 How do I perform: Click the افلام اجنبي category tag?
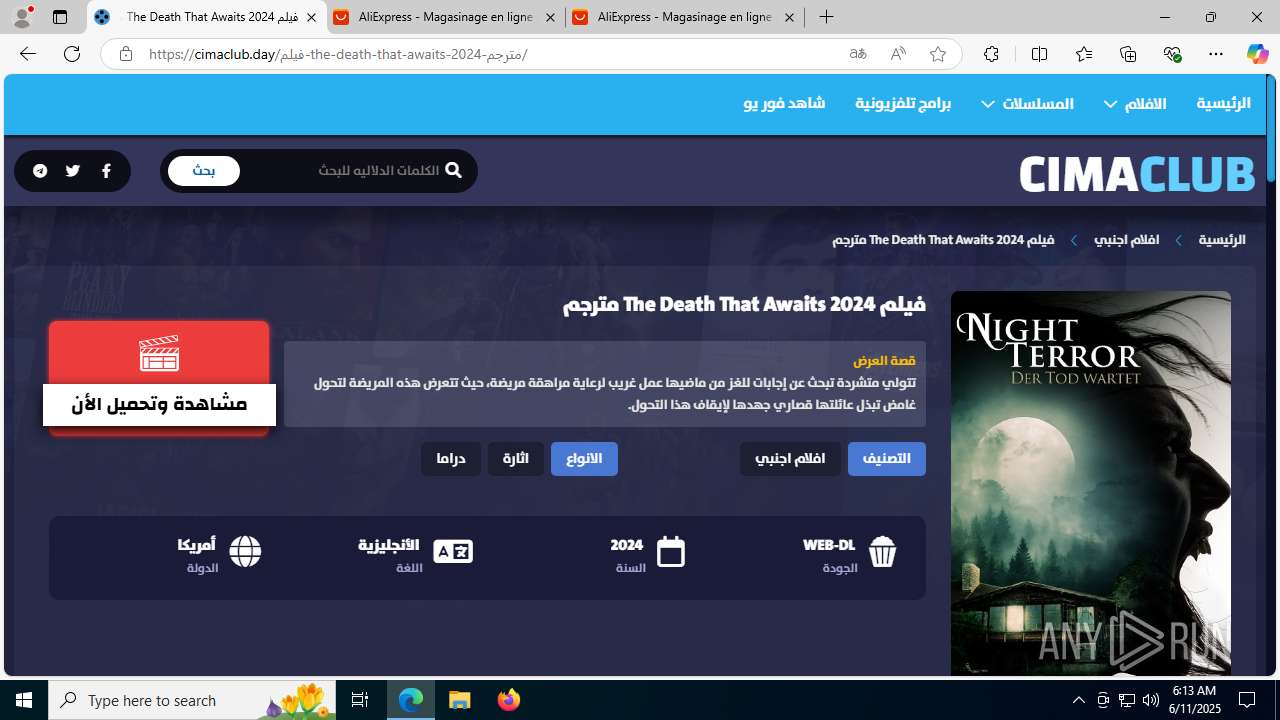[790, 459]
